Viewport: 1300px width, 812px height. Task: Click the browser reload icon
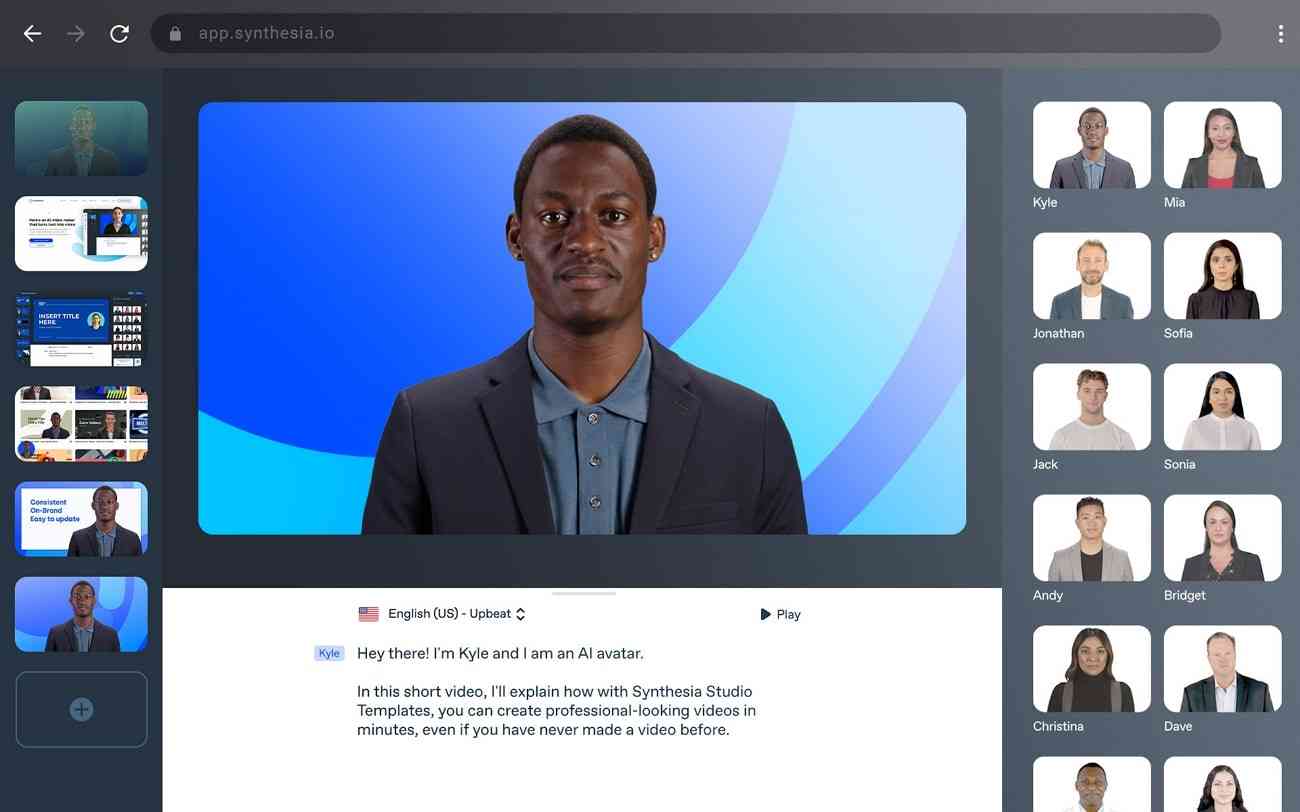(x=119, y=33)
